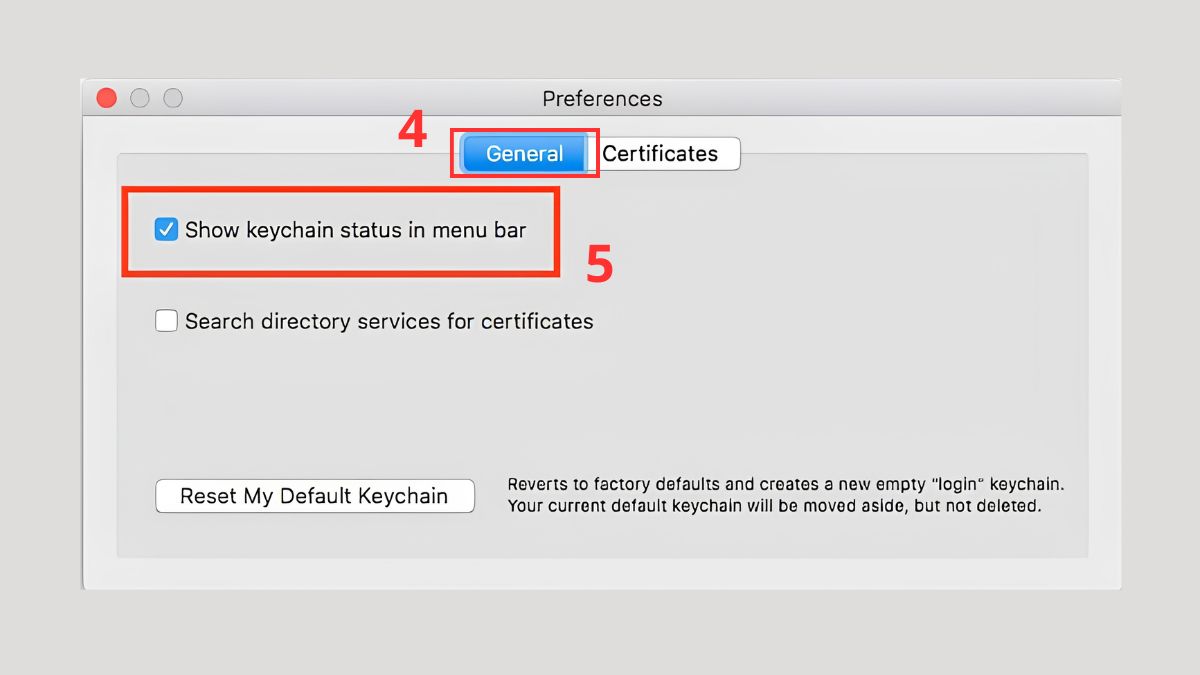
Task: Click the disabled zoom window button
Action: (x=173, y=98)
